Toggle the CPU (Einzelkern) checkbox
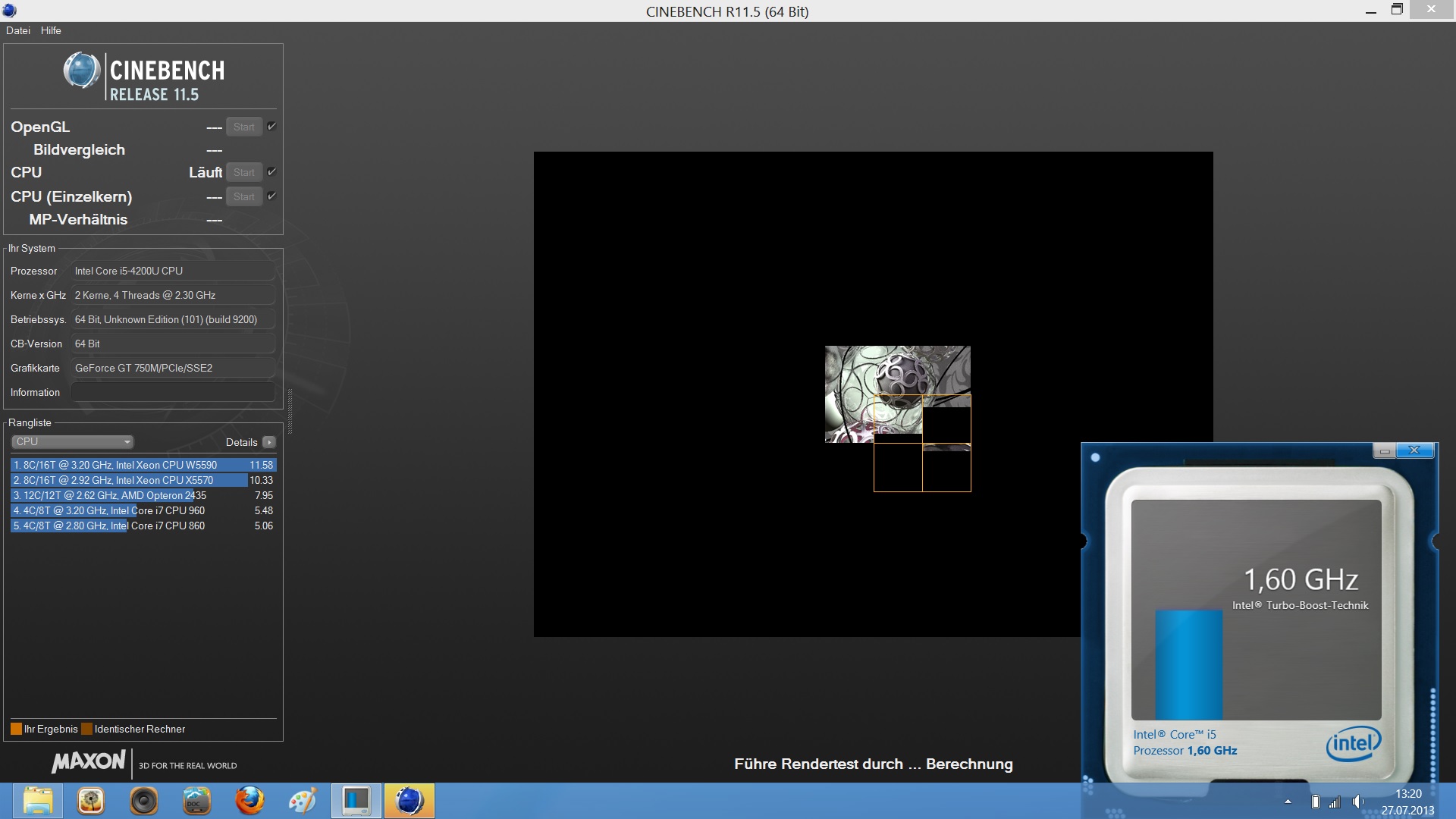Screen dimensions: 1456x819 (271, 196)
